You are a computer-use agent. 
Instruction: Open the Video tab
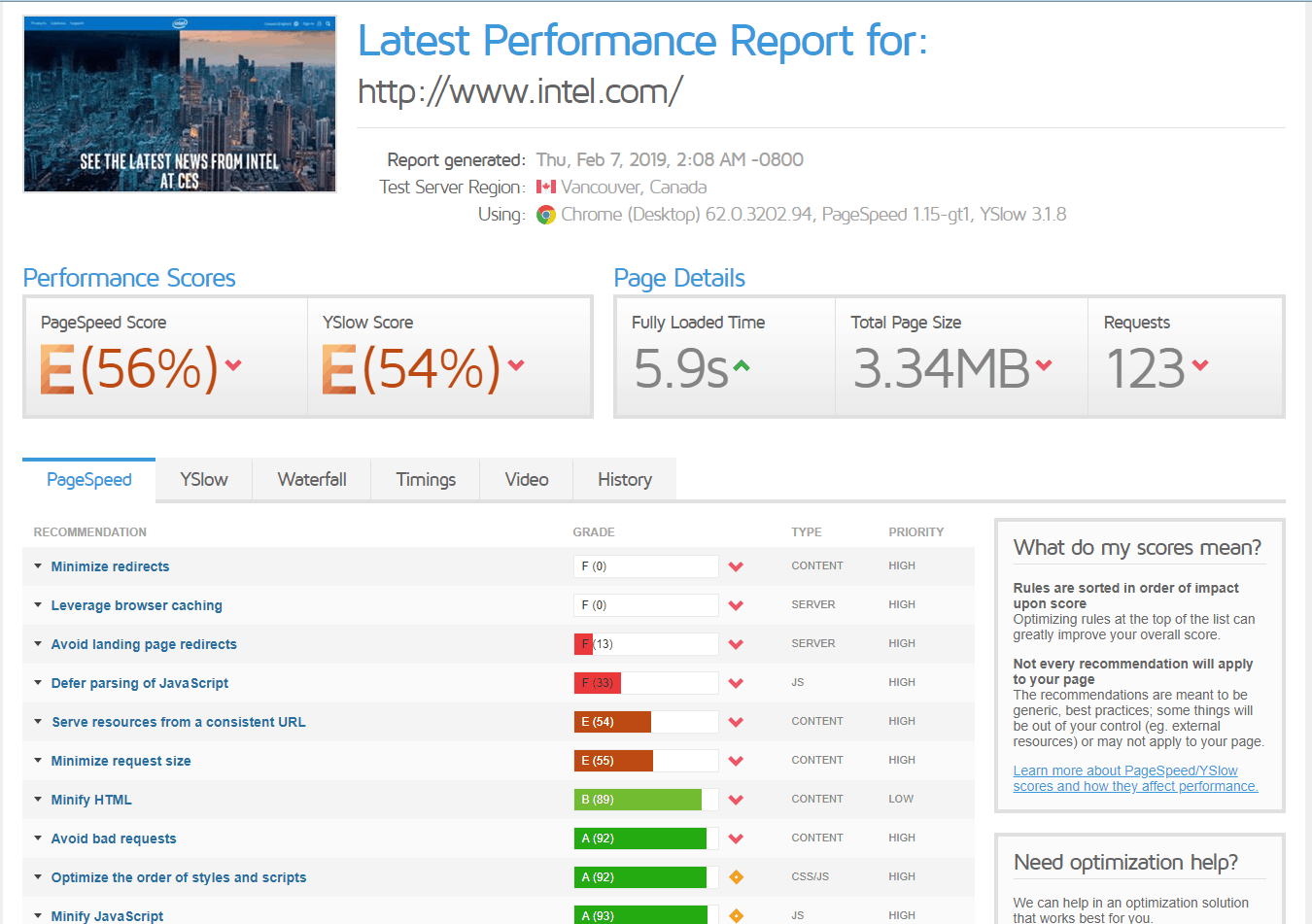[x=527, y=480]
